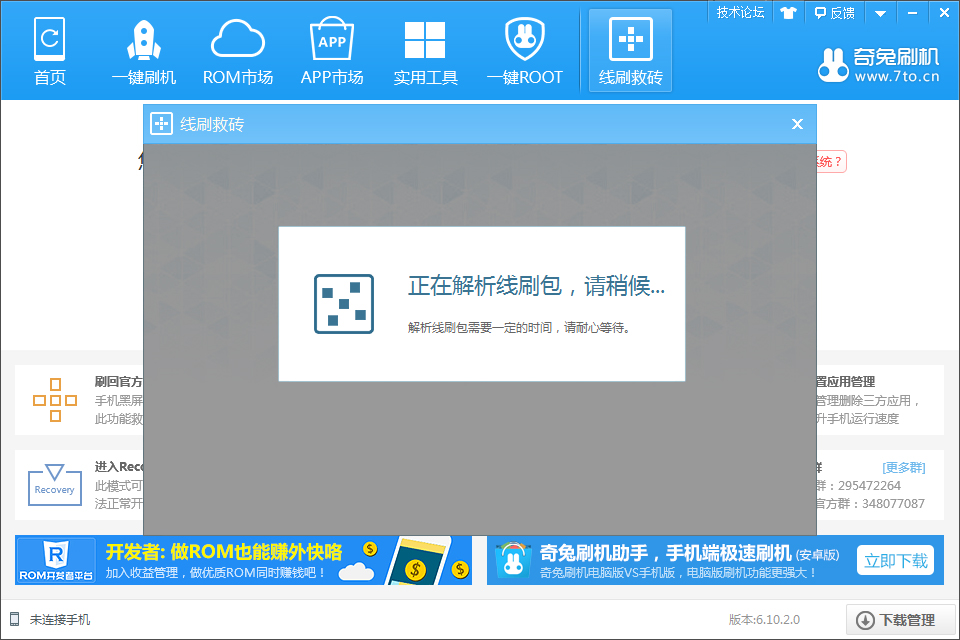The width and height of the screenshot is (960, 640).
Task: Open the ROM开发者平台 banner ad
Action: [244, 560]
